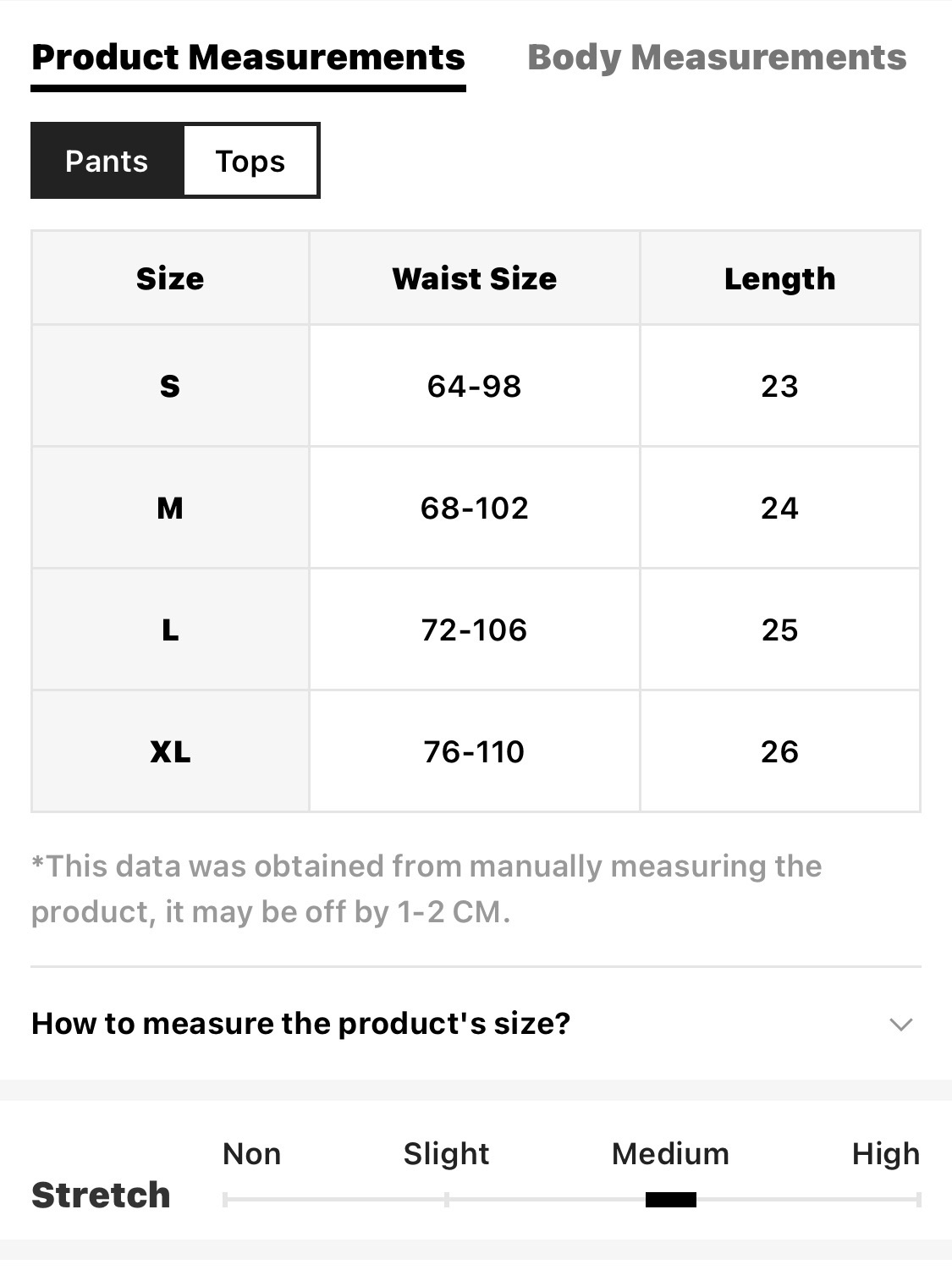Click the Slight stretch label
952x1281 pixels.
(446, 1153)
